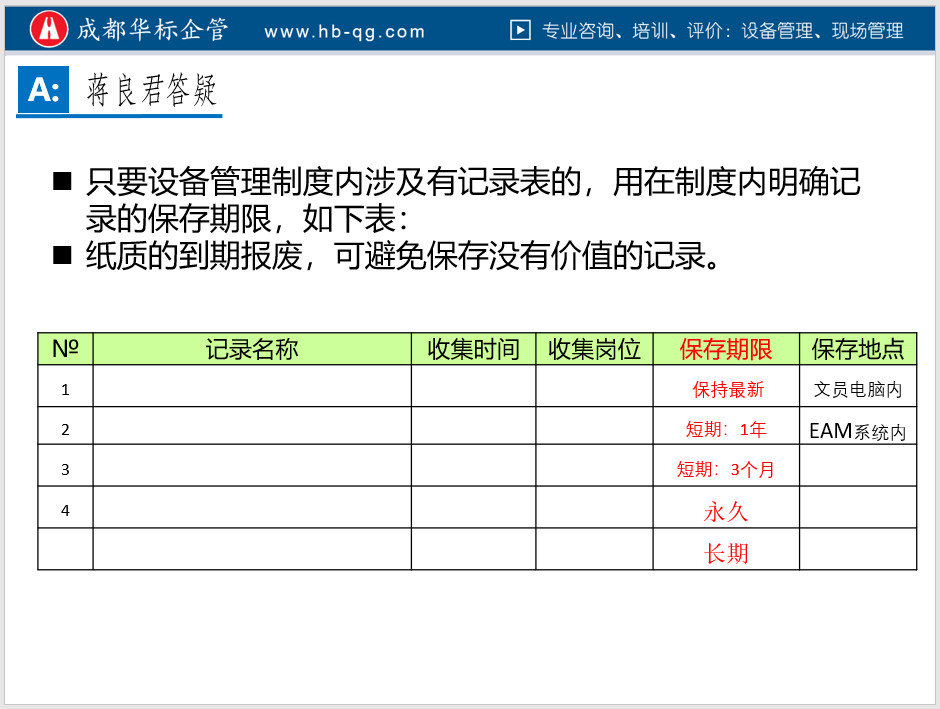
Task: Select the 记录名称 column header
Action: point(252,349)
